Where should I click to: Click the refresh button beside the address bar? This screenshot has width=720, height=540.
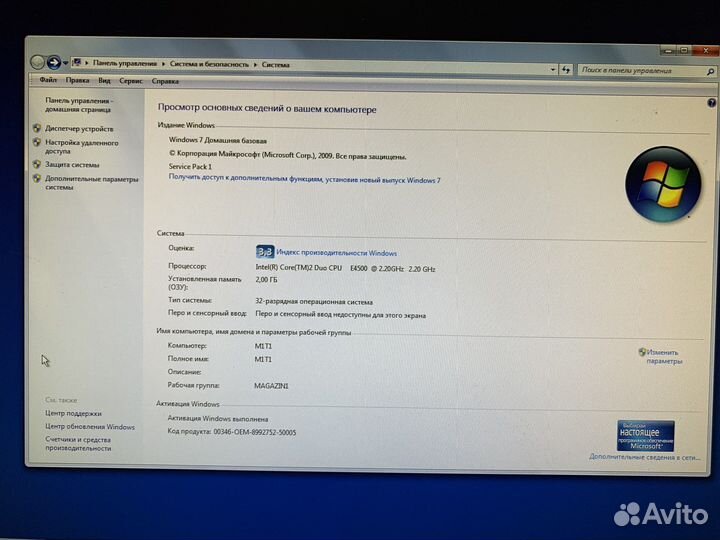[x=566, y=70]
